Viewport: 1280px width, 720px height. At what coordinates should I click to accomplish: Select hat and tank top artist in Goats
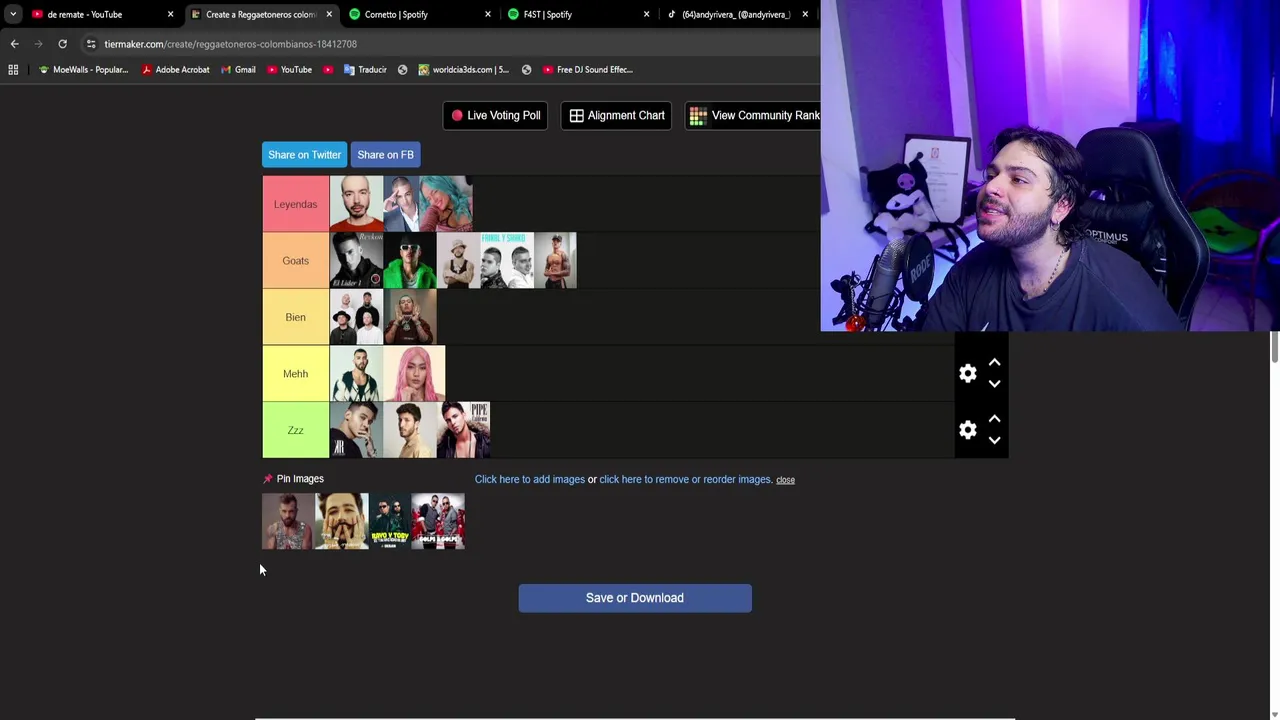[458, 260]
